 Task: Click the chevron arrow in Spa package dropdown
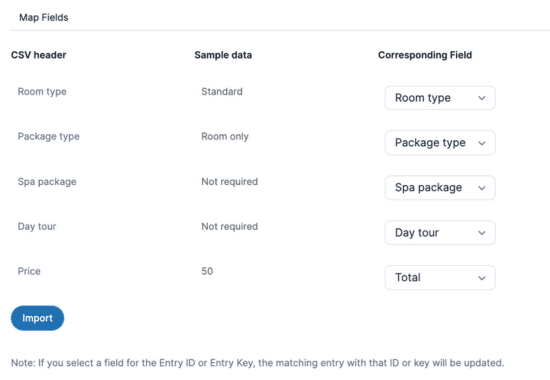click(x=482, y=188)
